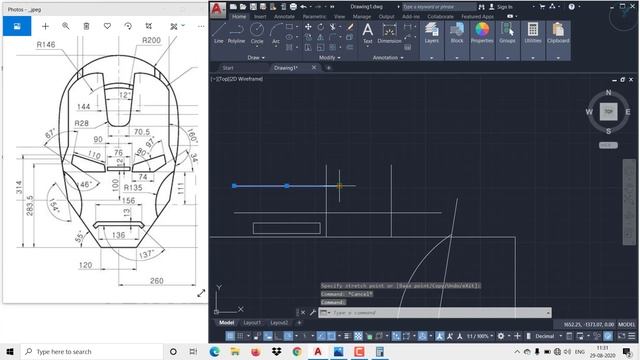640x360 pixels.
Task: Toggle grid display in the status bar
Action: [x=230, y=336]
